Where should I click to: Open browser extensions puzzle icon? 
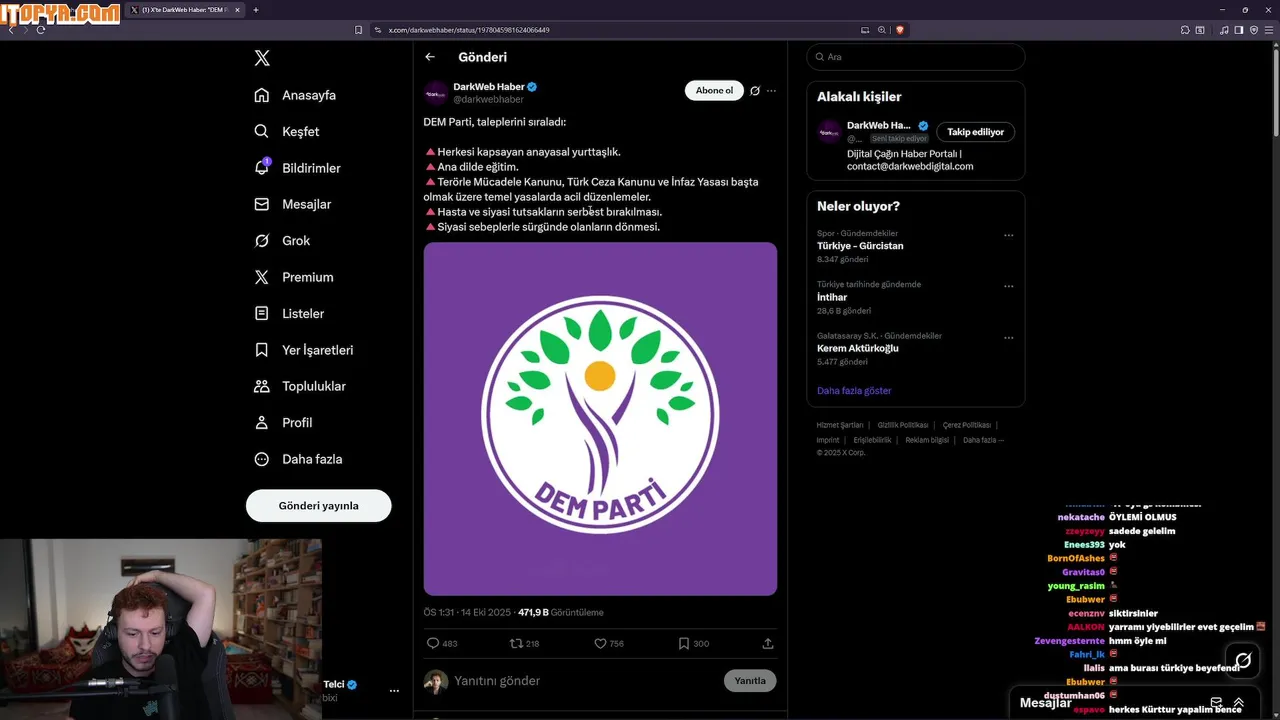click(x=1184, y=30)
